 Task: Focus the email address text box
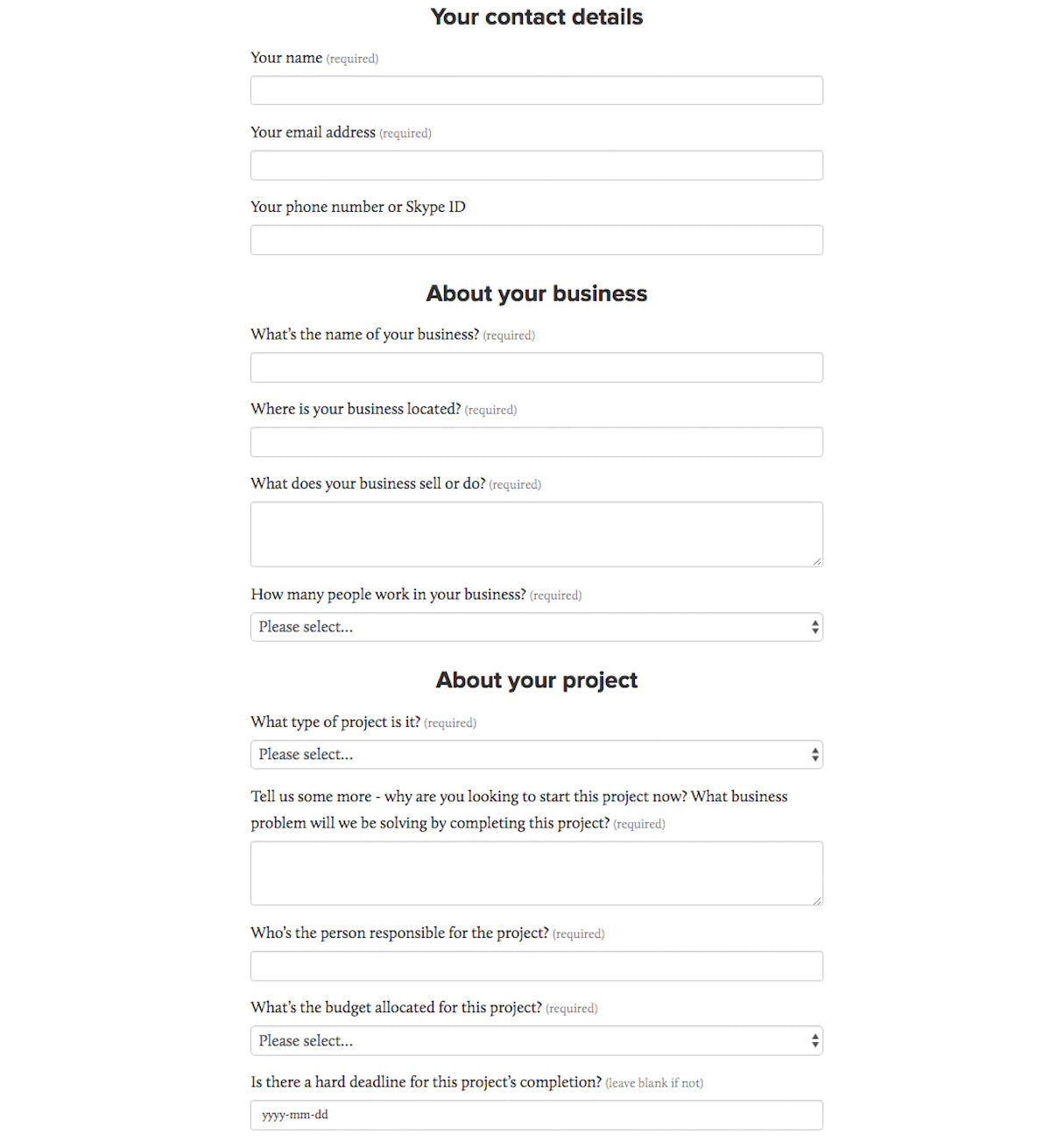point(536,166)
